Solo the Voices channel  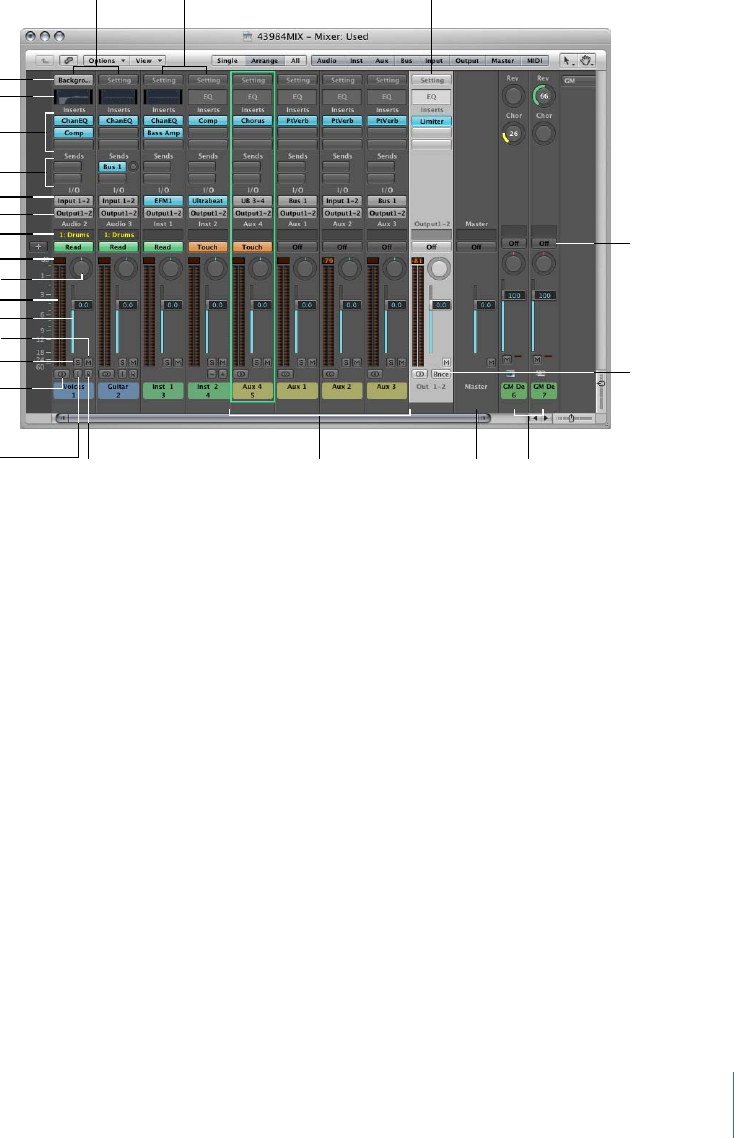(78, 362)
